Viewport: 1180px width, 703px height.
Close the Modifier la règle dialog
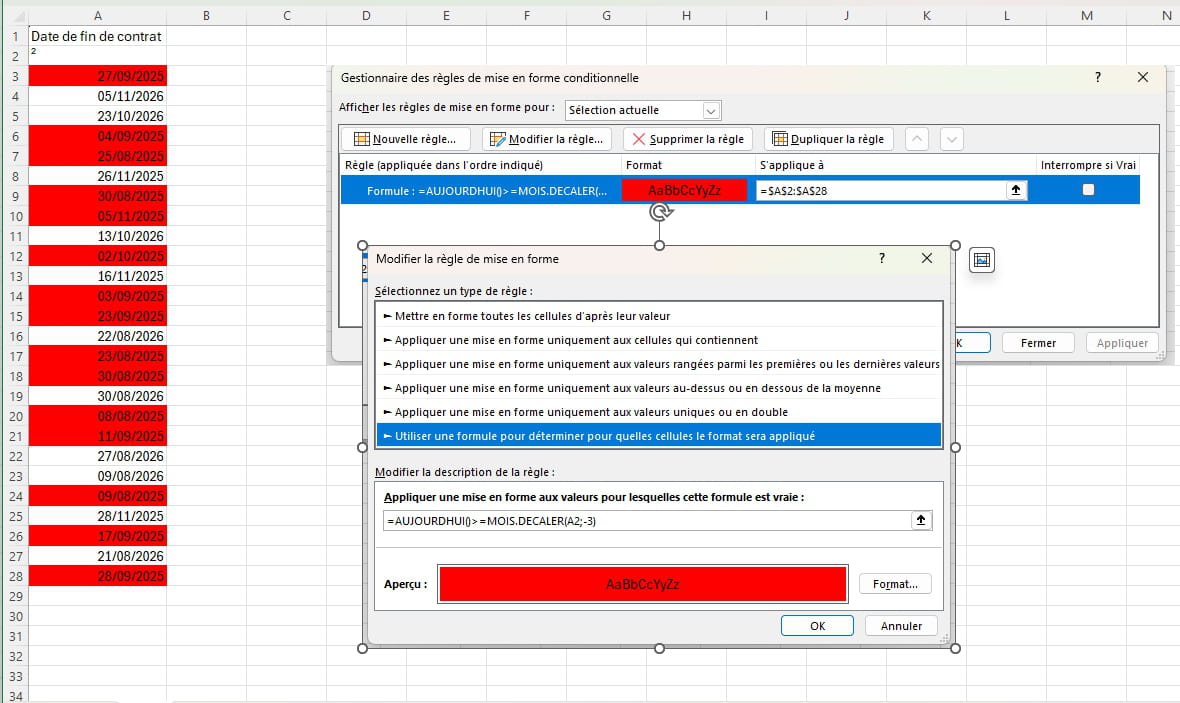pyautogui.click(x=927, y=258)
